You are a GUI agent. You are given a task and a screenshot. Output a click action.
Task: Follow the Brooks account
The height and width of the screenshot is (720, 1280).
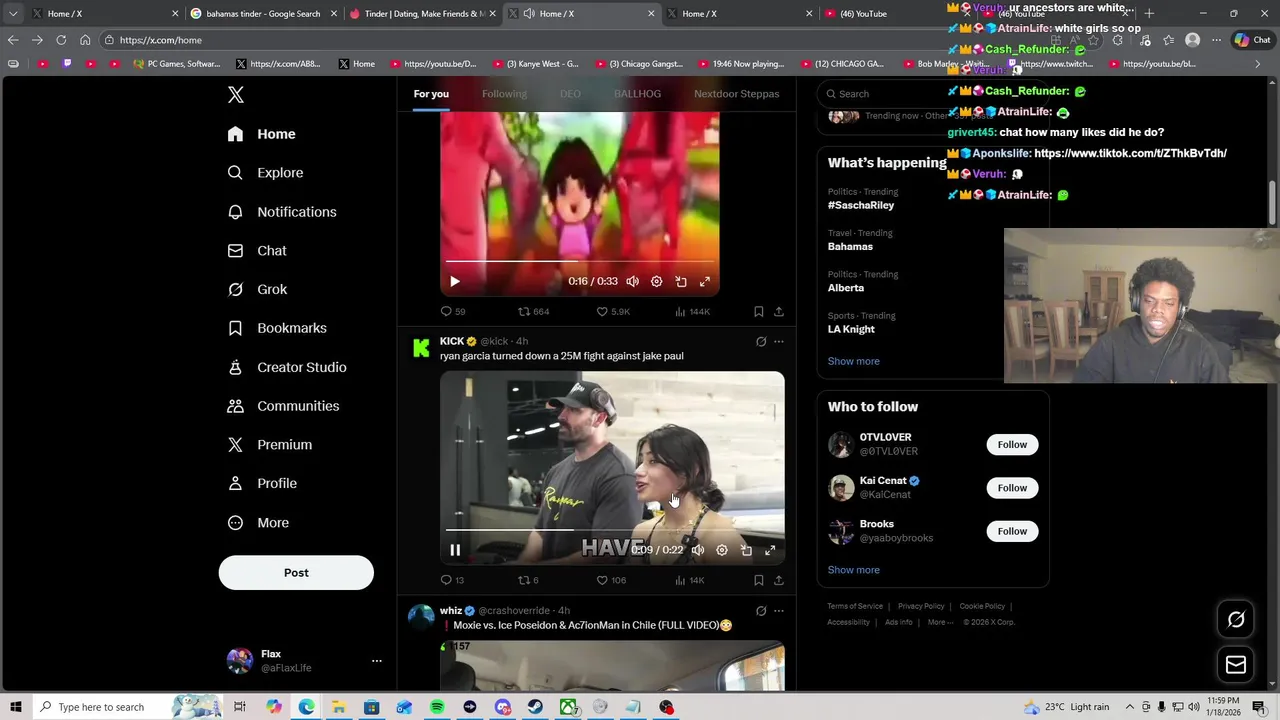1012,531
